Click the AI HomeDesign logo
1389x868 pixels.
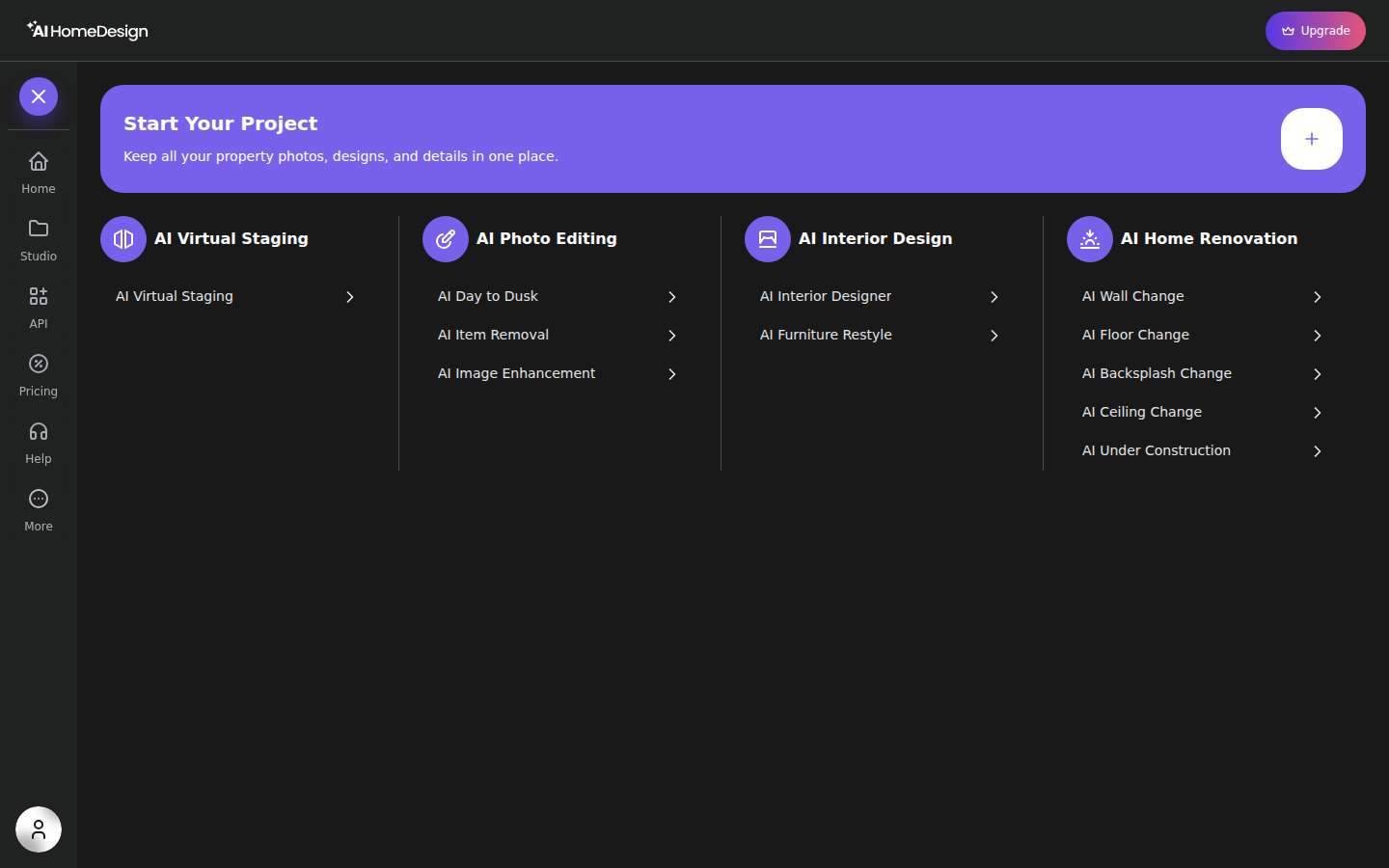pos(88,31)
